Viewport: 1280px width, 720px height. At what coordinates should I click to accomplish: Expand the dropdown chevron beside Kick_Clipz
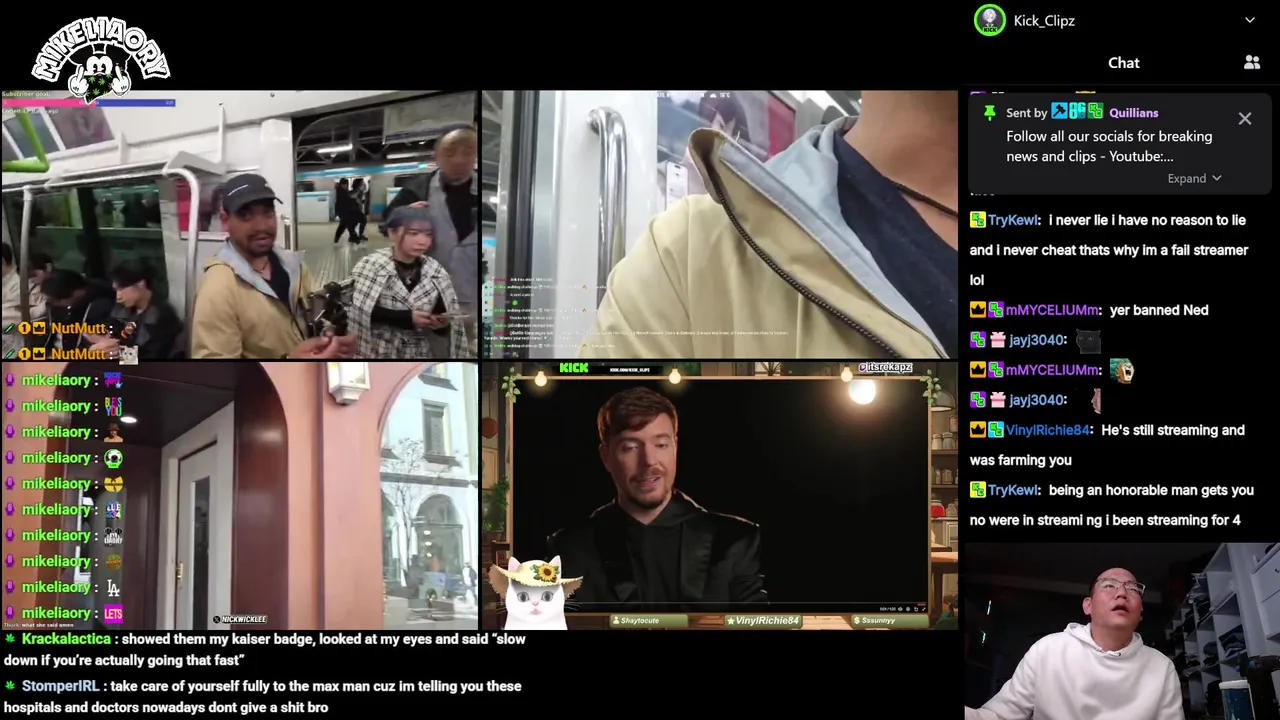click(1249, 20)
